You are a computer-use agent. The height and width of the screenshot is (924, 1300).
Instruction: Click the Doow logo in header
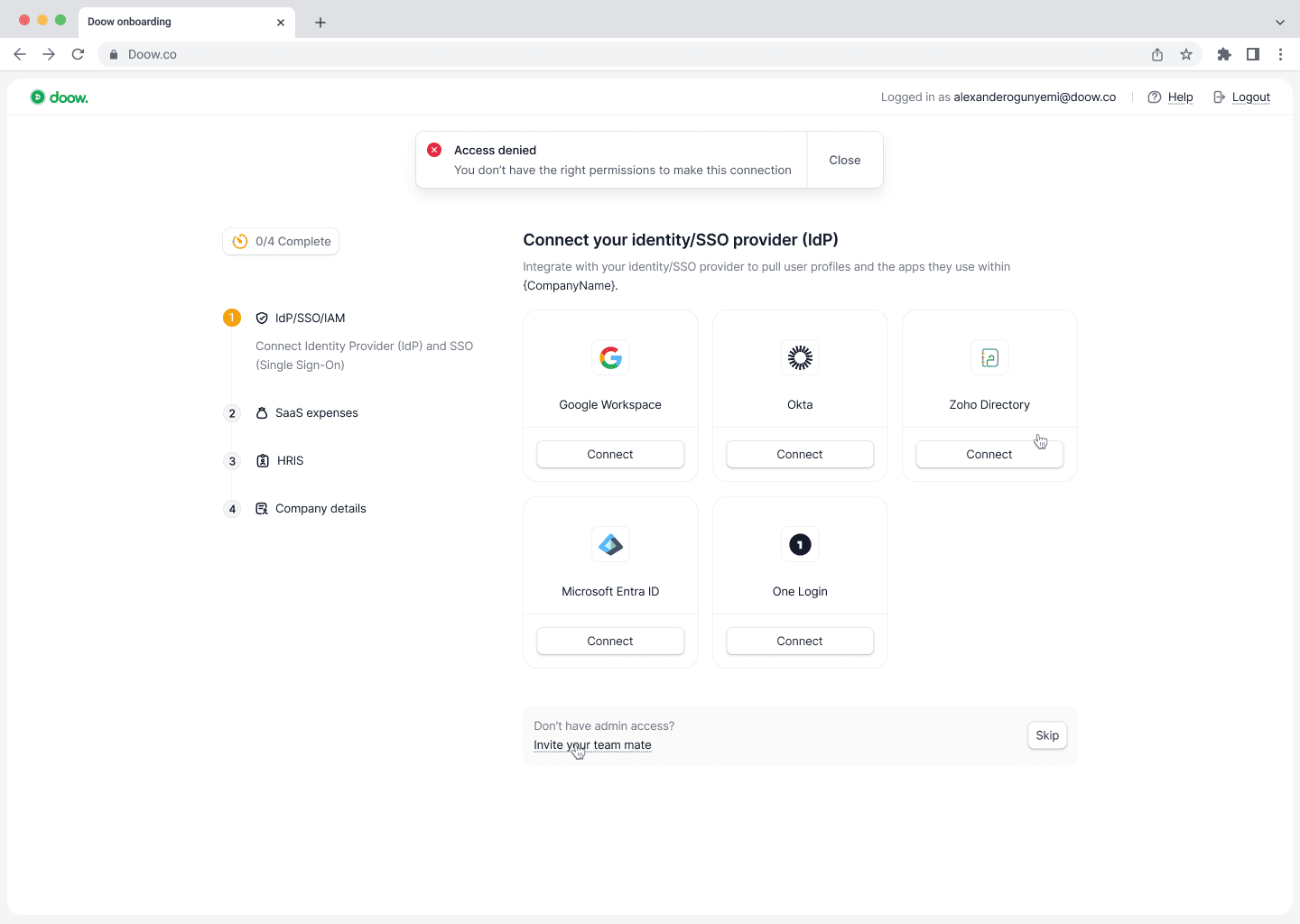(x=60, y=97)
